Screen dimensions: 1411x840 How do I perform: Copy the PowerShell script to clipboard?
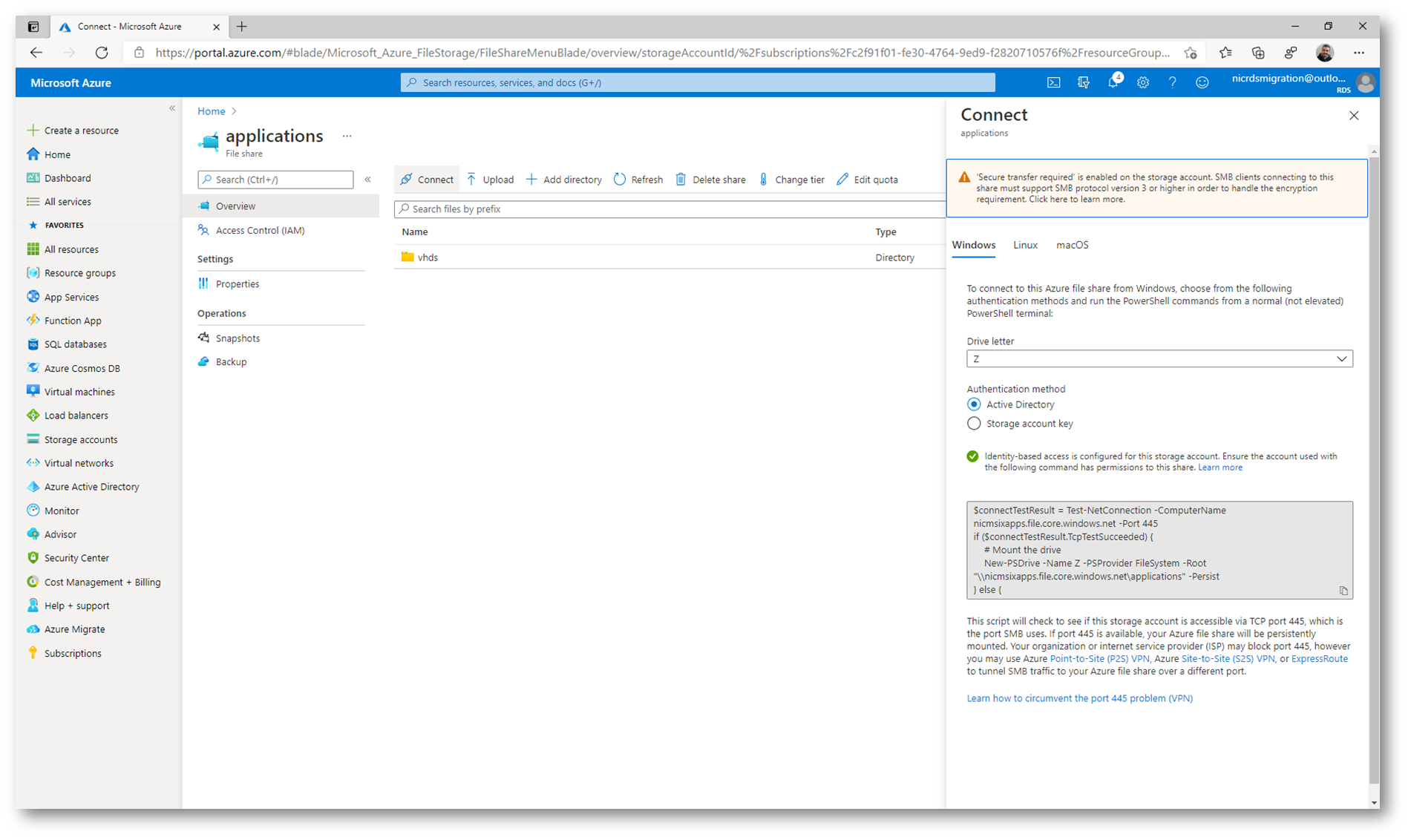pyautogui.click(x=1343, y=591)
